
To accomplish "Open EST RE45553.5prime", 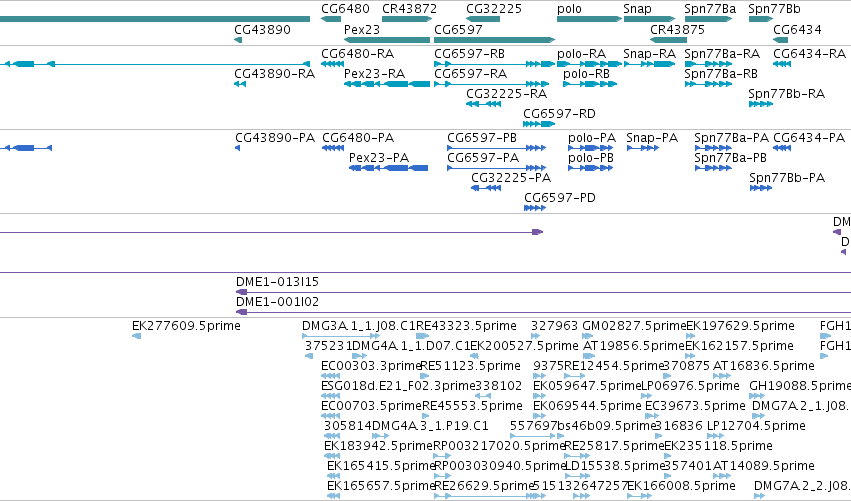I will pos(472,406).
